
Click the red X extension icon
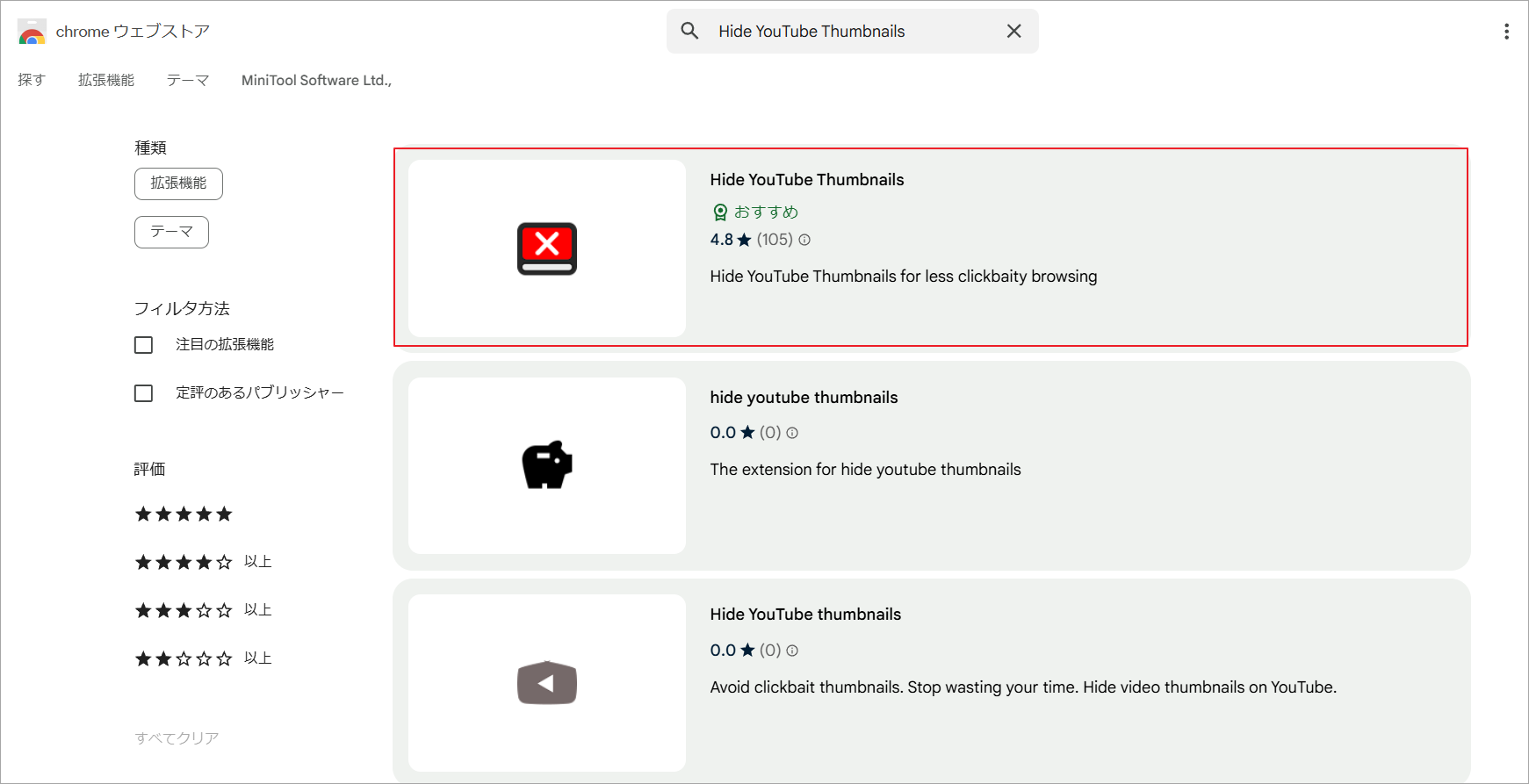(547, 248)
